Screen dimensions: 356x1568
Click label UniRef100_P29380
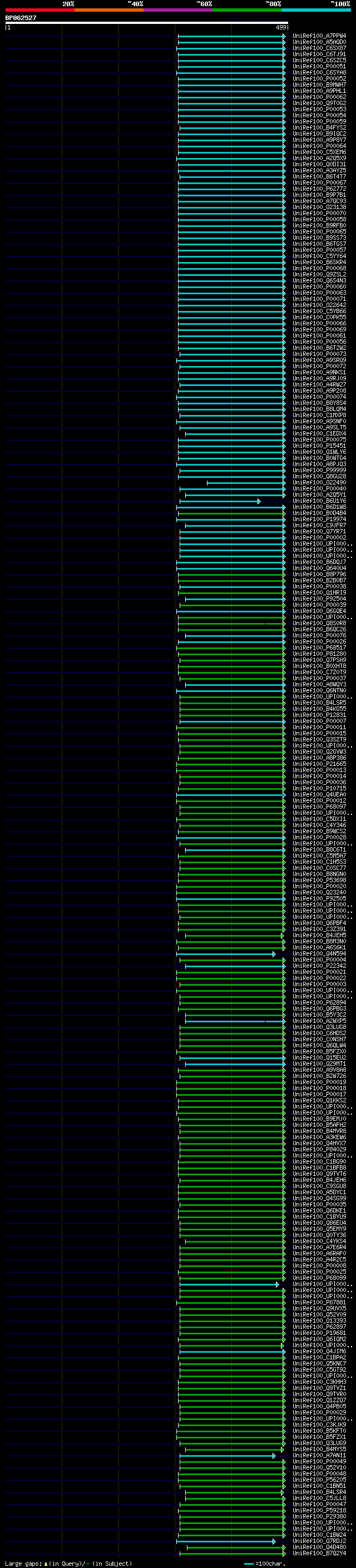pyautogui.click(x=319, y=1516)
